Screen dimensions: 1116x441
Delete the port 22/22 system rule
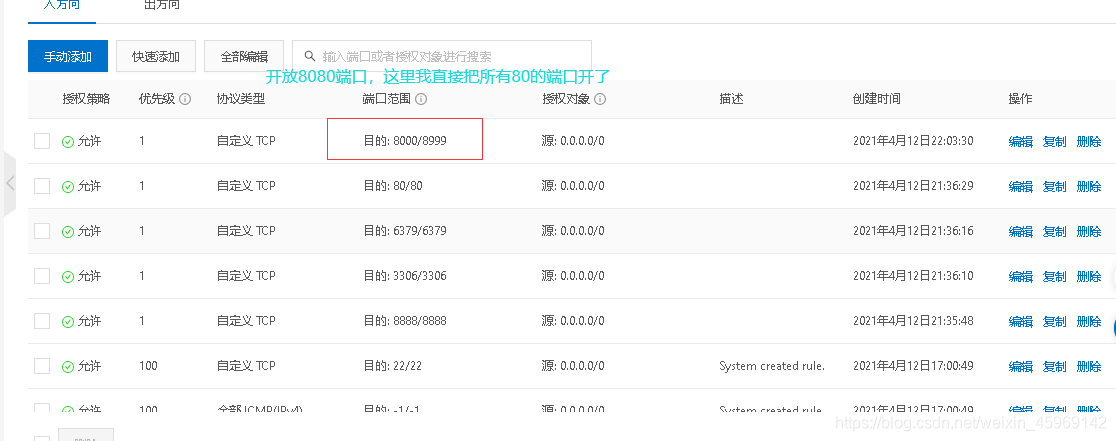point(1089,366)
